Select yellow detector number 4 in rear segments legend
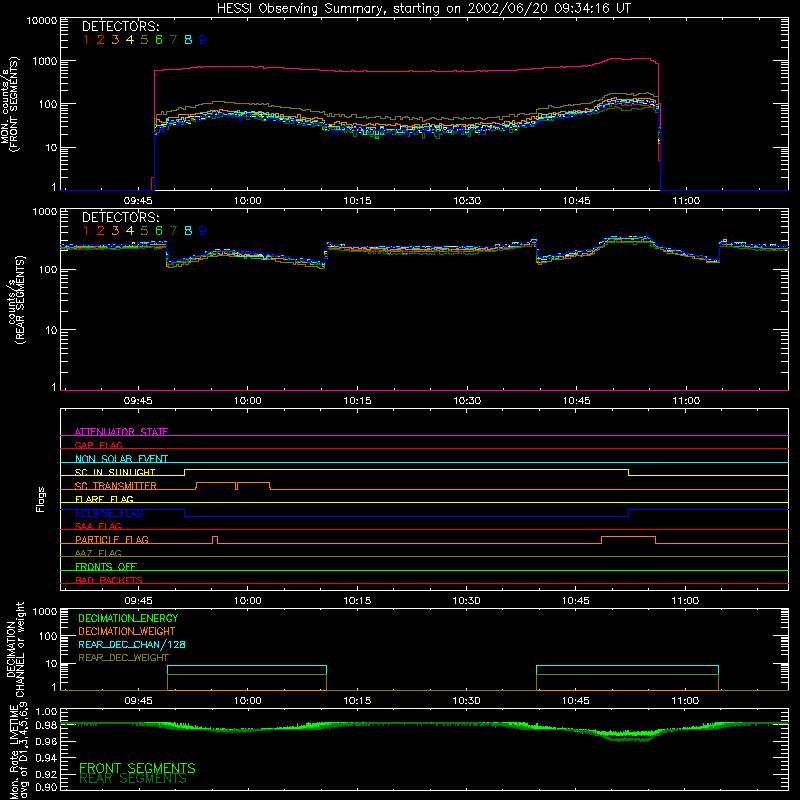Screen dimensions: 800x800 130,231
